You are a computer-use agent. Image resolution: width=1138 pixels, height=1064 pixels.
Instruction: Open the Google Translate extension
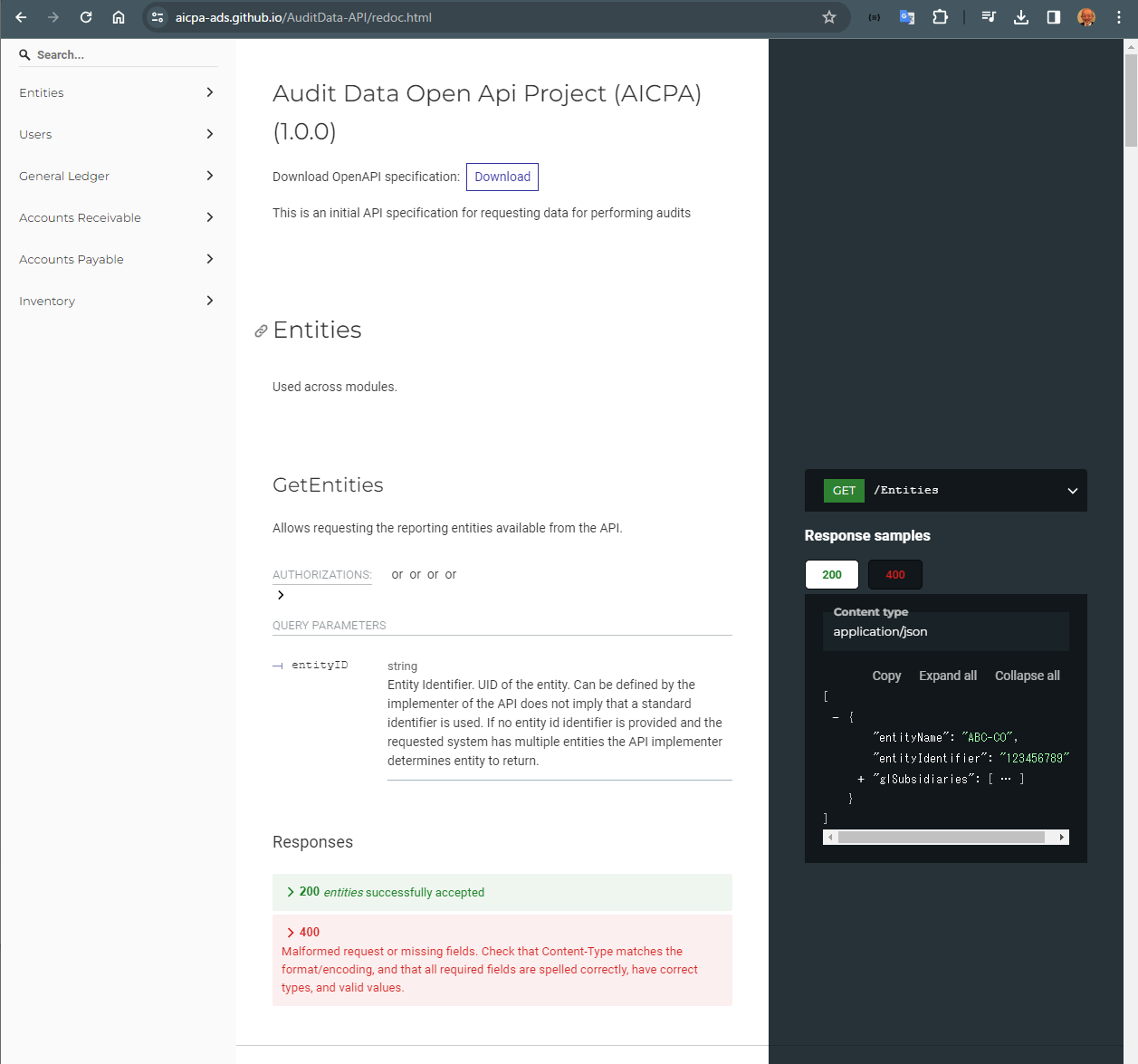click(x=906, y=17)
